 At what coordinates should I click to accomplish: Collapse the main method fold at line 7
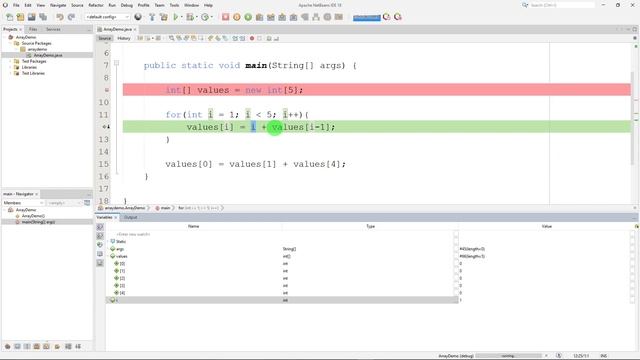pos(116,63)
